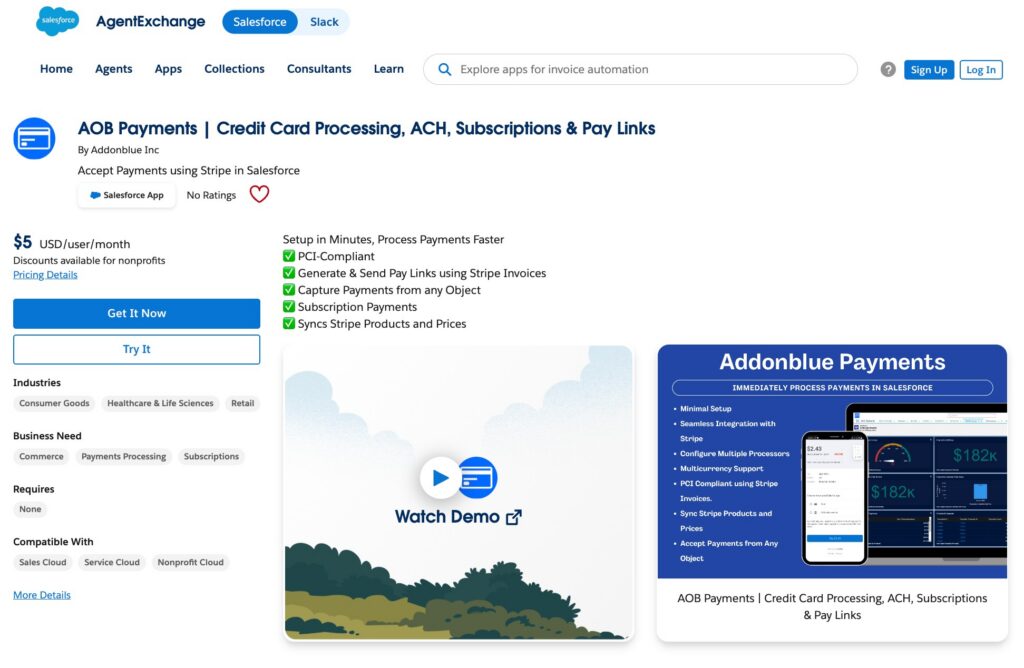This screenshot has width=1024, height=668.
Task: Click the $5 price text
Action: click(x=22, y=242)
